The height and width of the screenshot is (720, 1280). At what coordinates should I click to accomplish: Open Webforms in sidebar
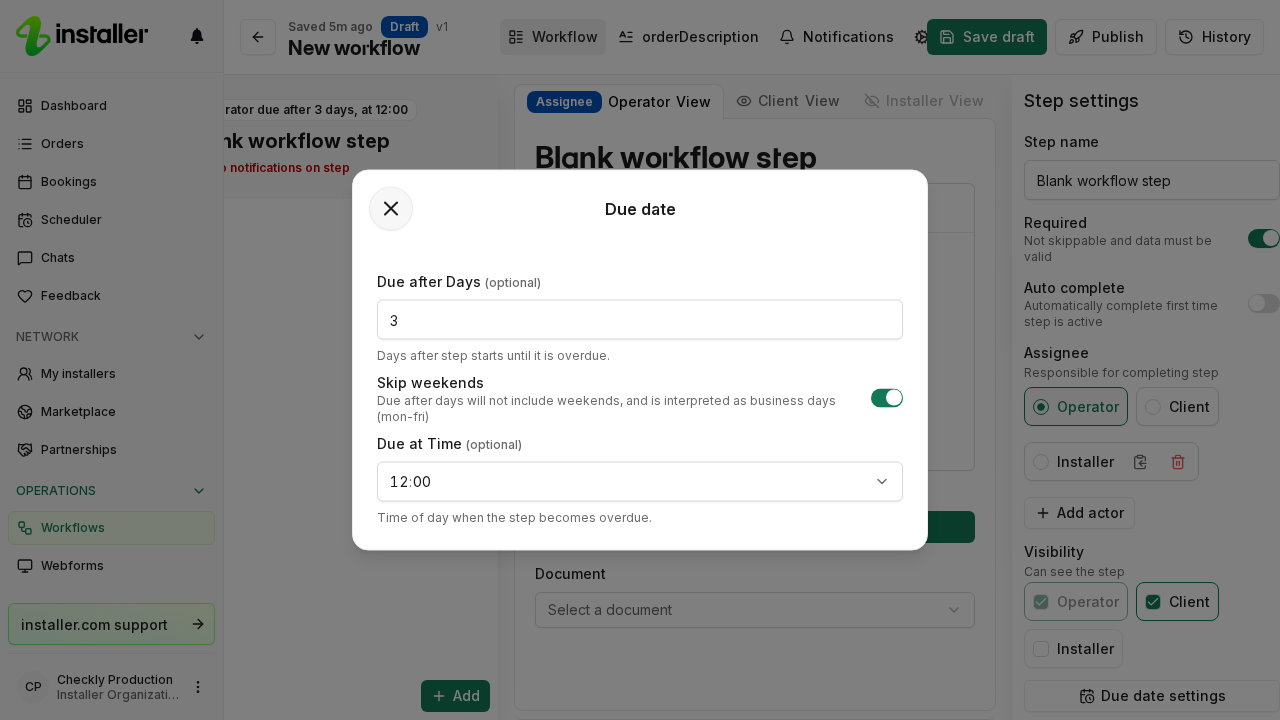[111, 566]
